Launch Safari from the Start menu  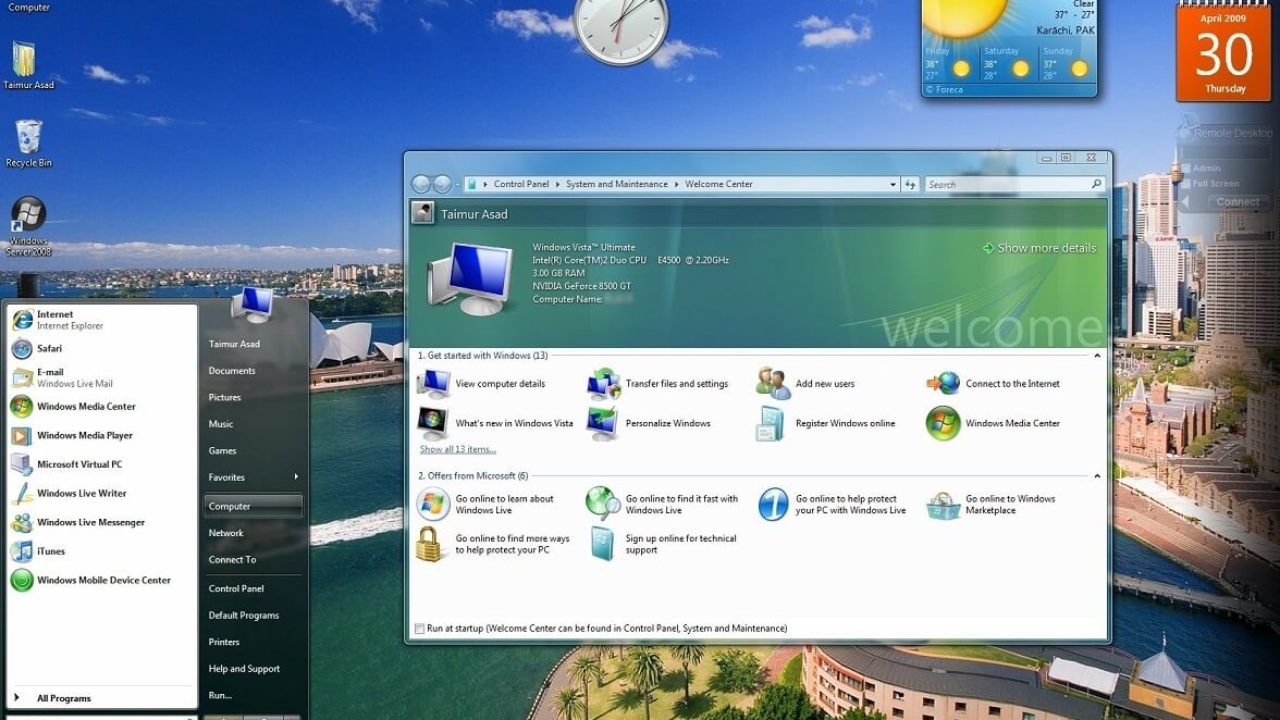pos(100,349)
